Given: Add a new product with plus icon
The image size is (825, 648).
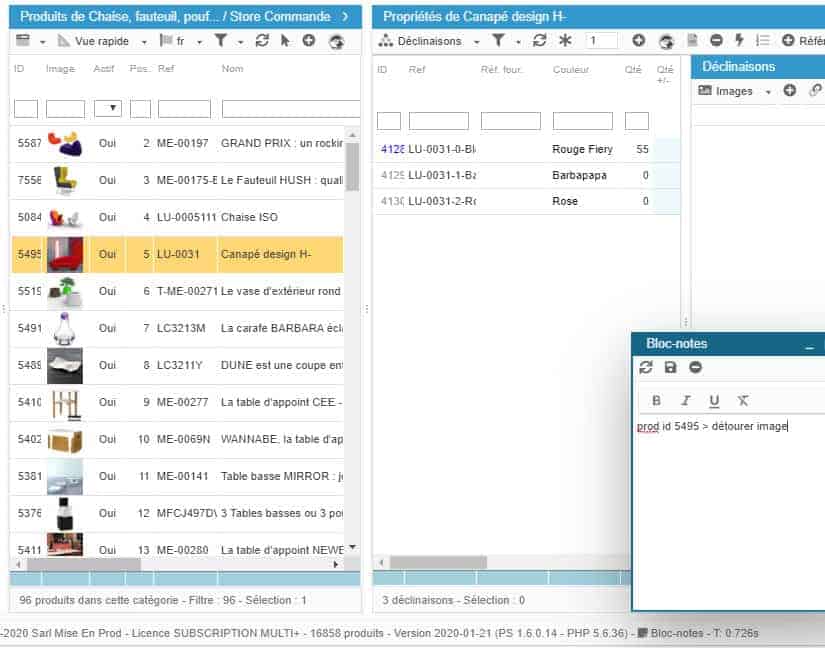Looking at the screenshot, I should point(309,41).
